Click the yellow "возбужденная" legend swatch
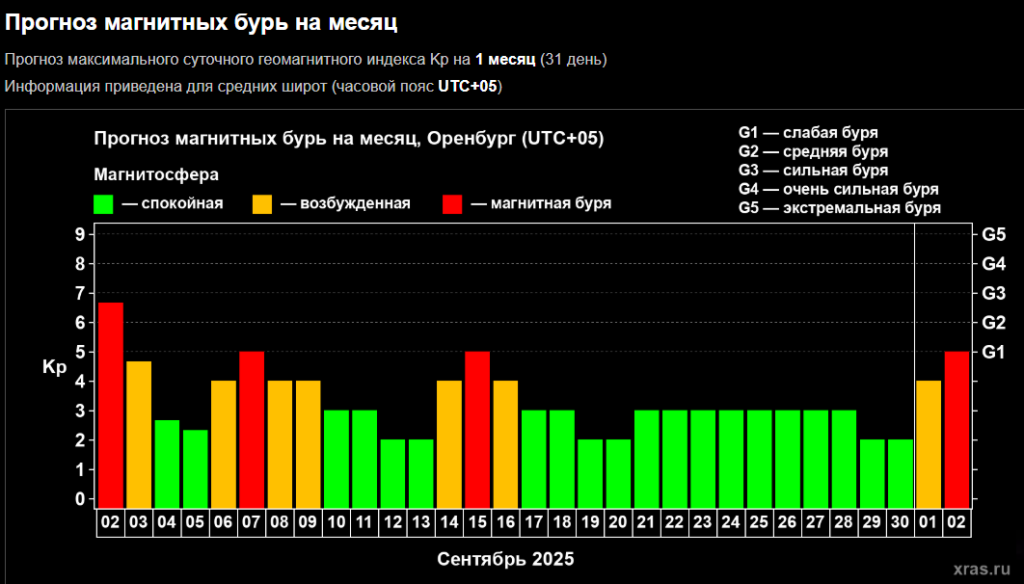This screenshot has height=584, width=1024. [263, 204]
